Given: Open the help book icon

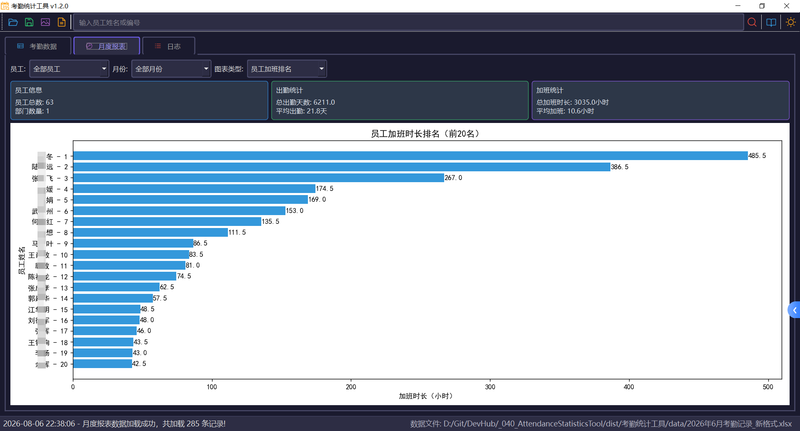Looking at the screenshot, I should [771, 22].
